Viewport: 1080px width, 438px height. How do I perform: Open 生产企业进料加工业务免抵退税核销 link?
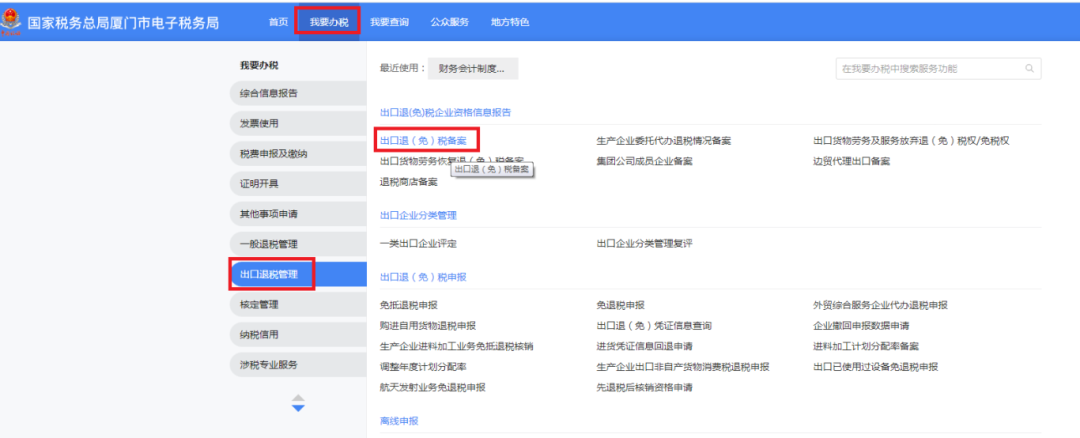tap(457, 346)
